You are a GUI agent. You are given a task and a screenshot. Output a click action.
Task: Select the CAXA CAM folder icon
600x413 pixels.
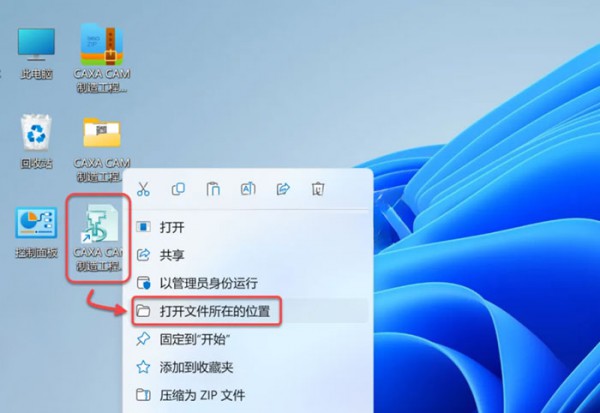click(x=102, y=149)
